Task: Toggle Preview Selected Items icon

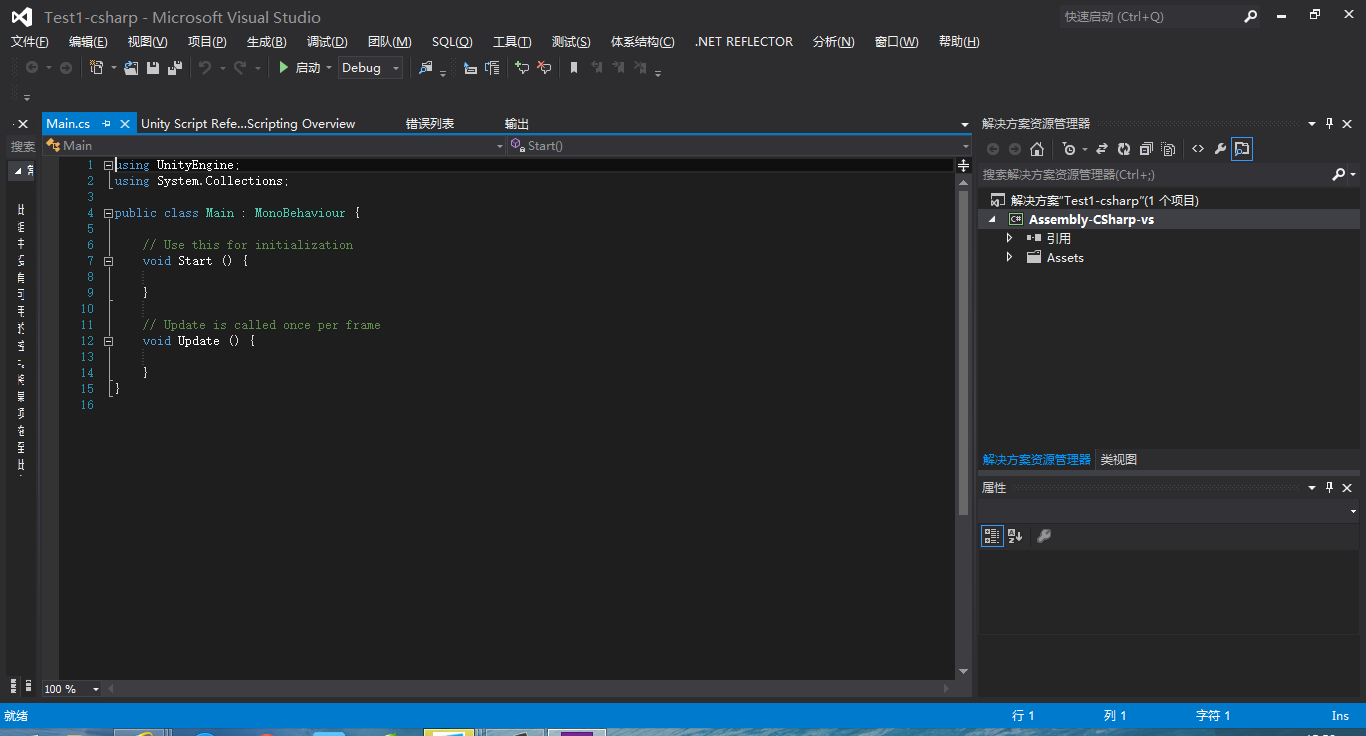Action: click(x=1242, y=149)
